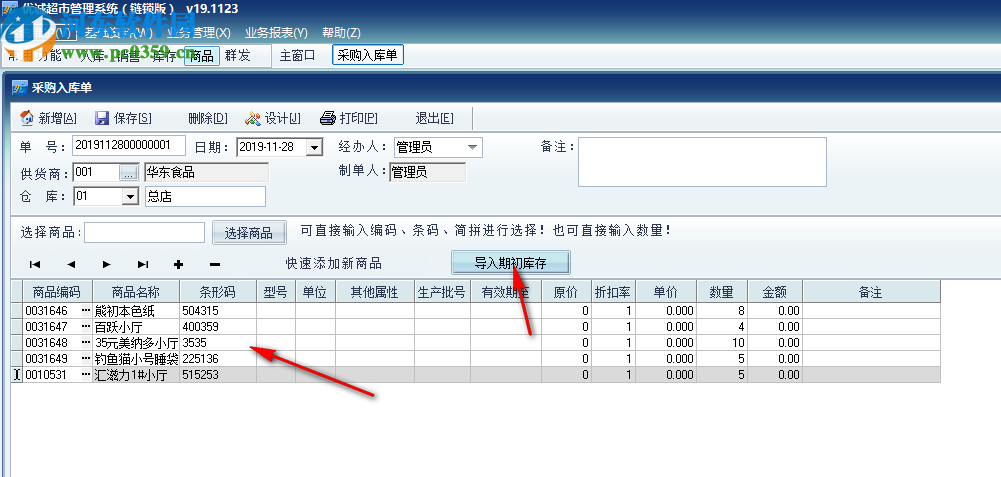Click the 单价 column header
The height and width of the screenshot is (477, 1001).
(666, 292)
